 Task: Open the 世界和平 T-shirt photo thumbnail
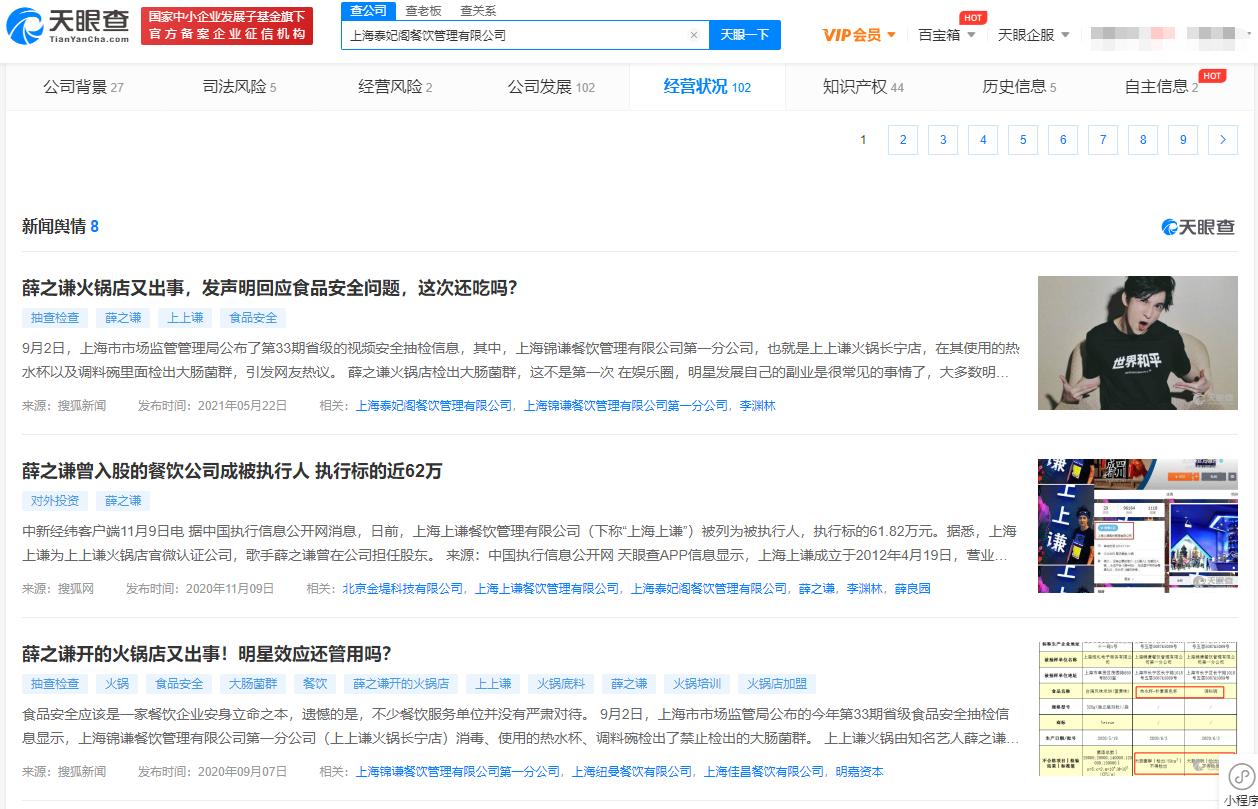click(x=1137, y=343)
